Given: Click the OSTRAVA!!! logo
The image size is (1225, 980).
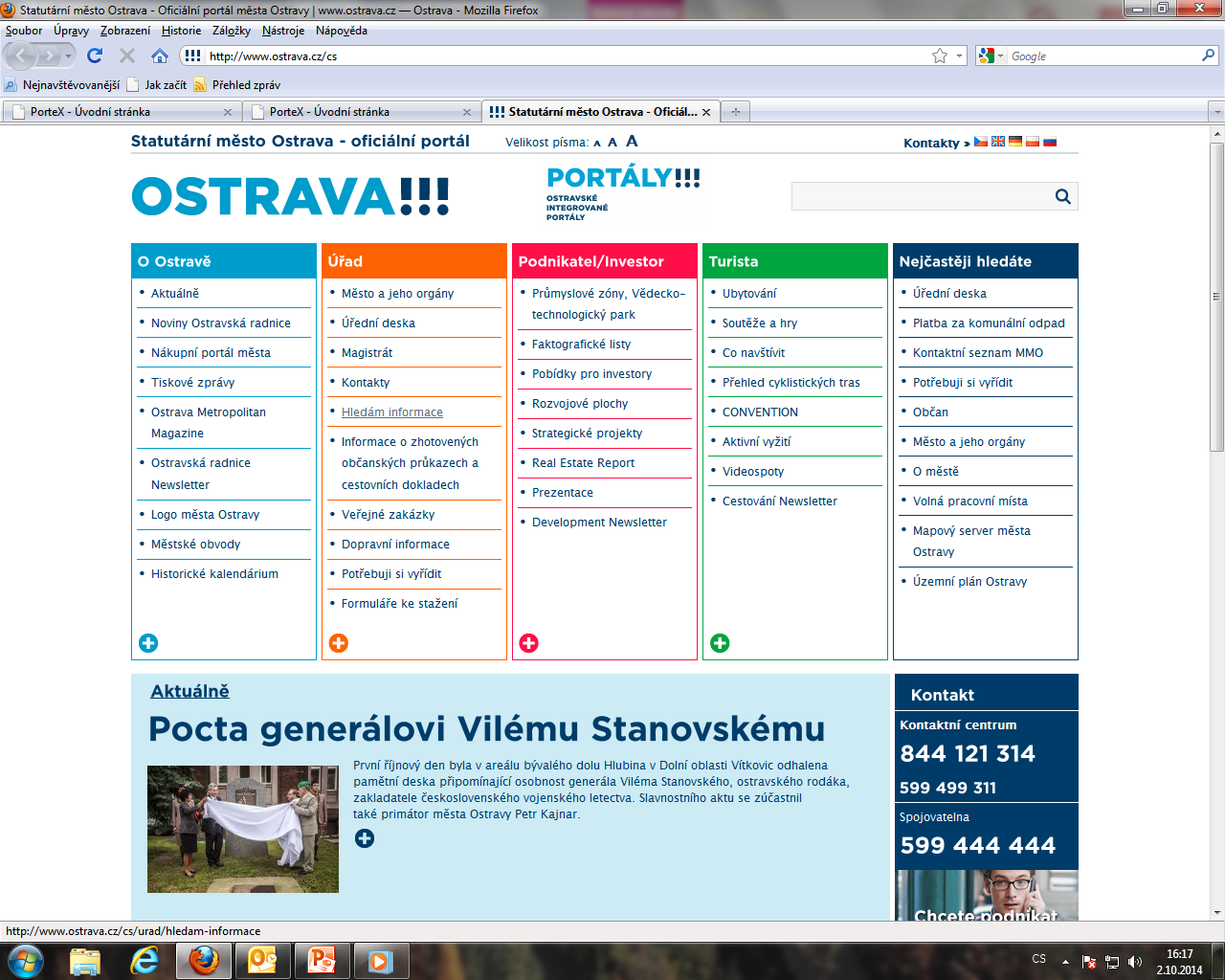Looking at the screenshot, I should click(x=290, y=196).
